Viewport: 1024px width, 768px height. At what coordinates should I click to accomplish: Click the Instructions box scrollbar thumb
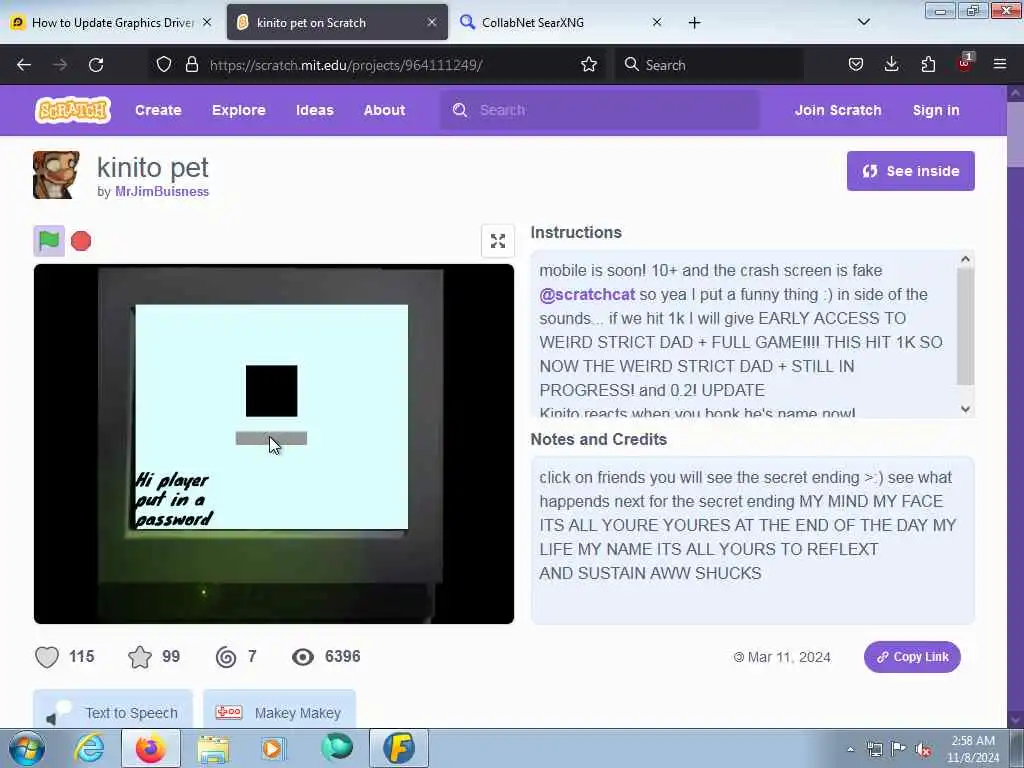965,326
